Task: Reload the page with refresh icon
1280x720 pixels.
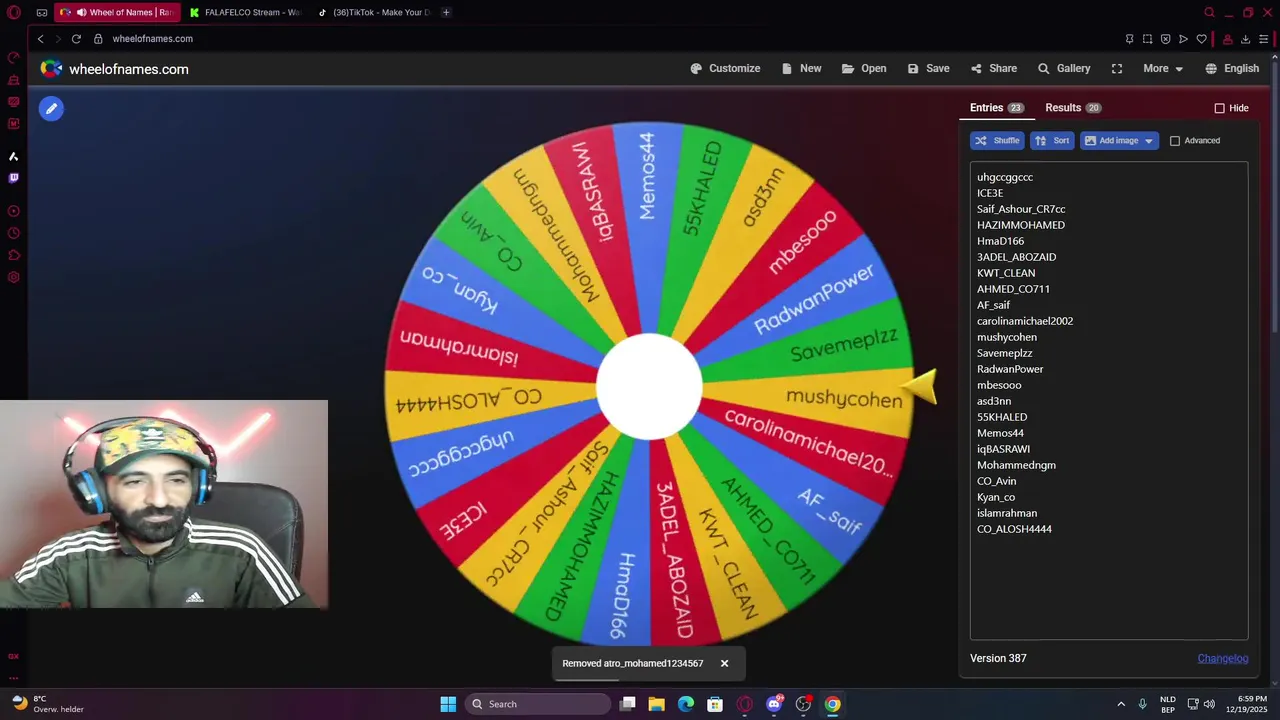Action: [76, 39]
